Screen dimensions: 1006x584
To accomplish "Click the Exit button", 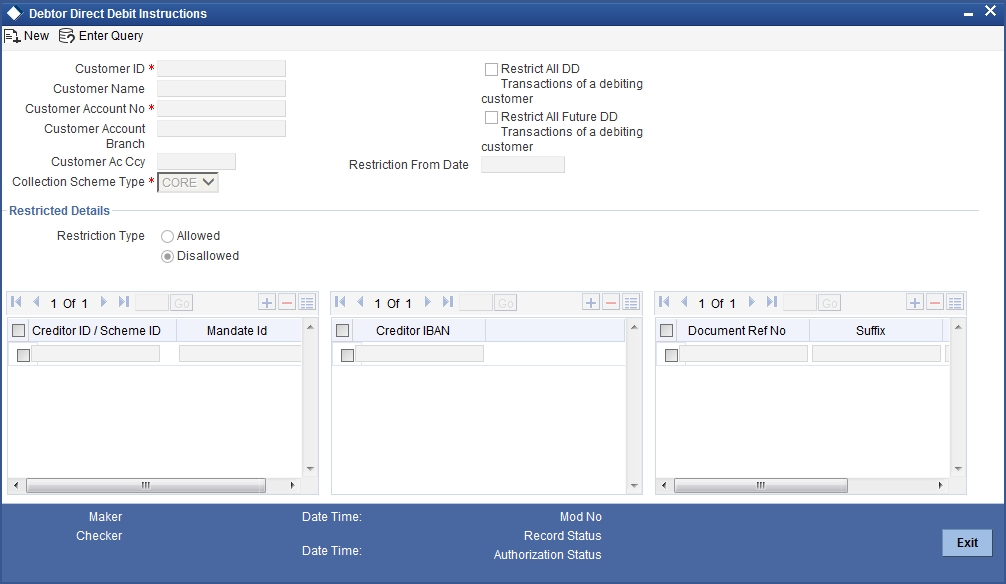I will (967, 543).
